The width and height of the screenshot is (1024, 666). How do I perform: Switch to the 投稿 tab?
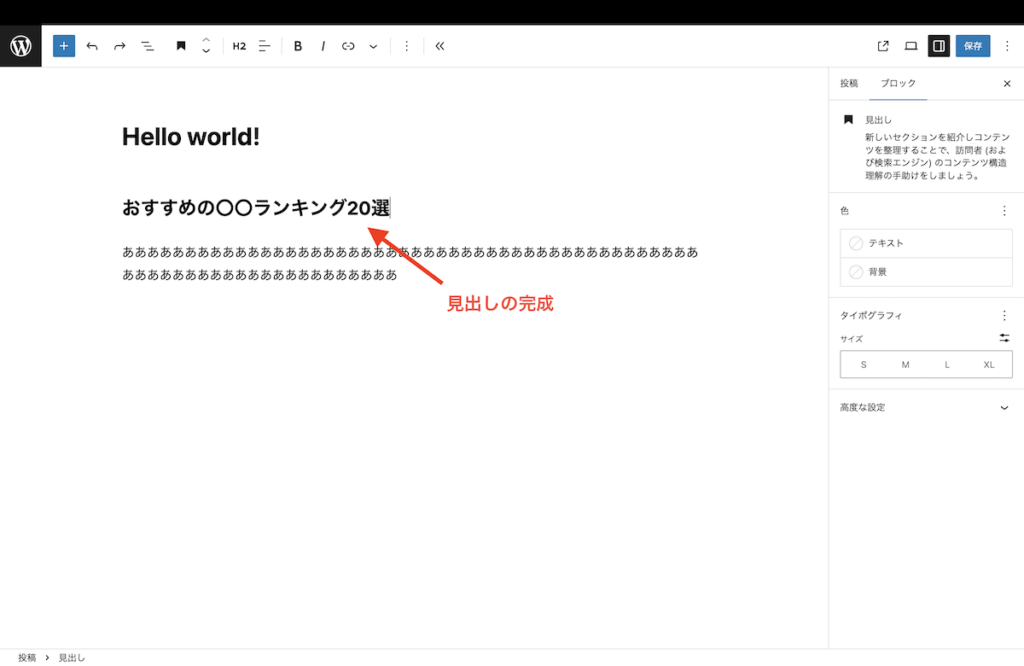coord(848,83)
